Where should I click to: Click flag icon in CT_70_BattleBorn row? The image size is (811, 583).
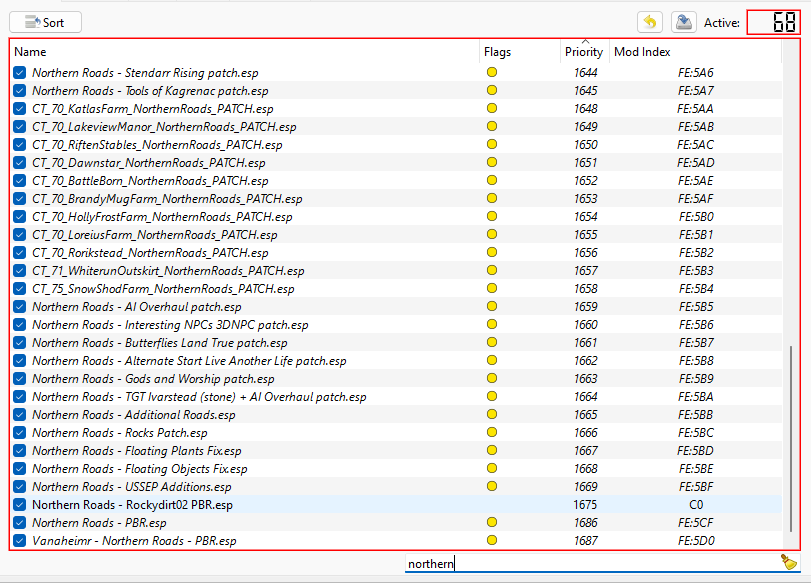[492, 180]
